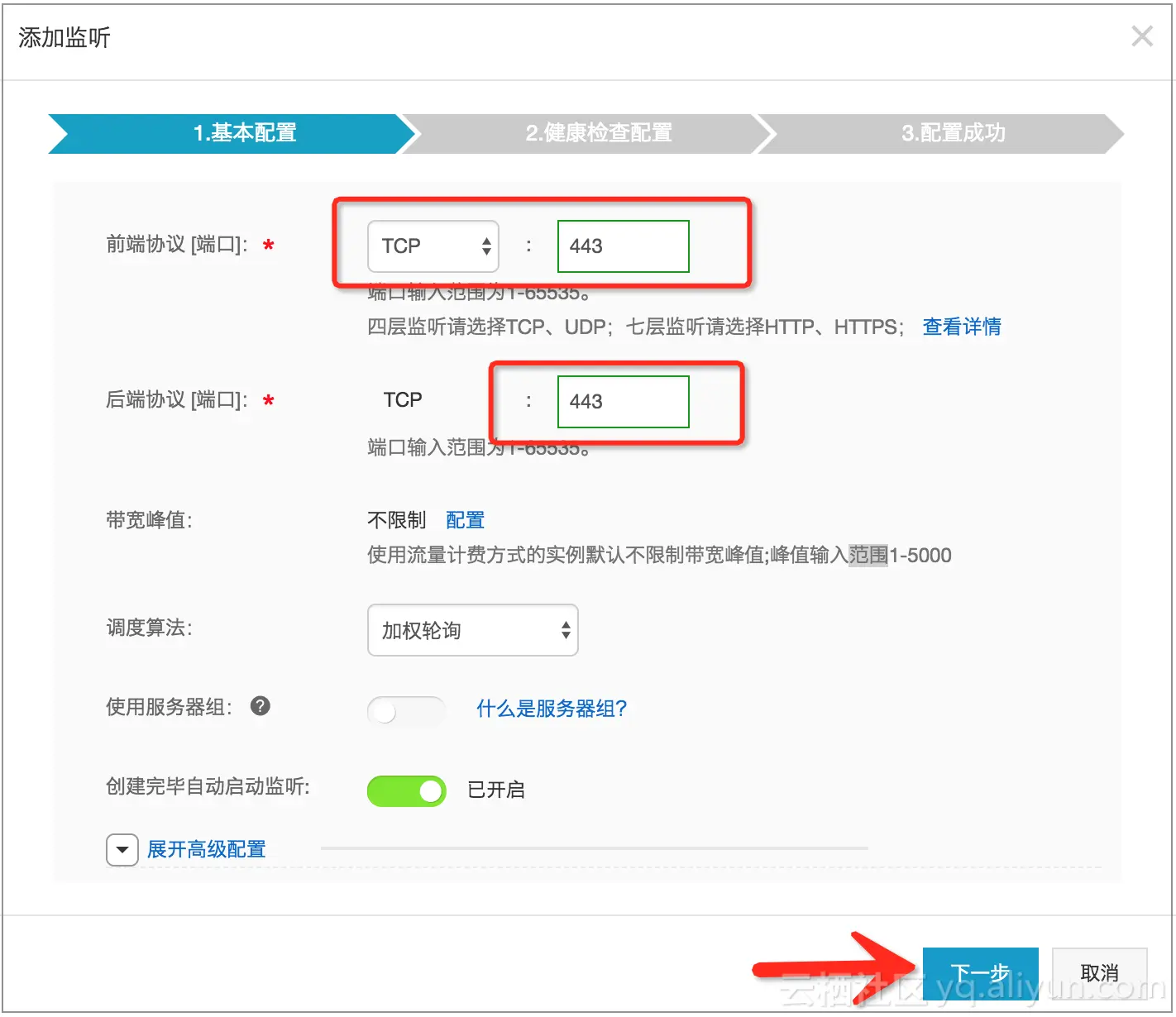Open the 调度算法 dropdown

click(x=472, y=630)
